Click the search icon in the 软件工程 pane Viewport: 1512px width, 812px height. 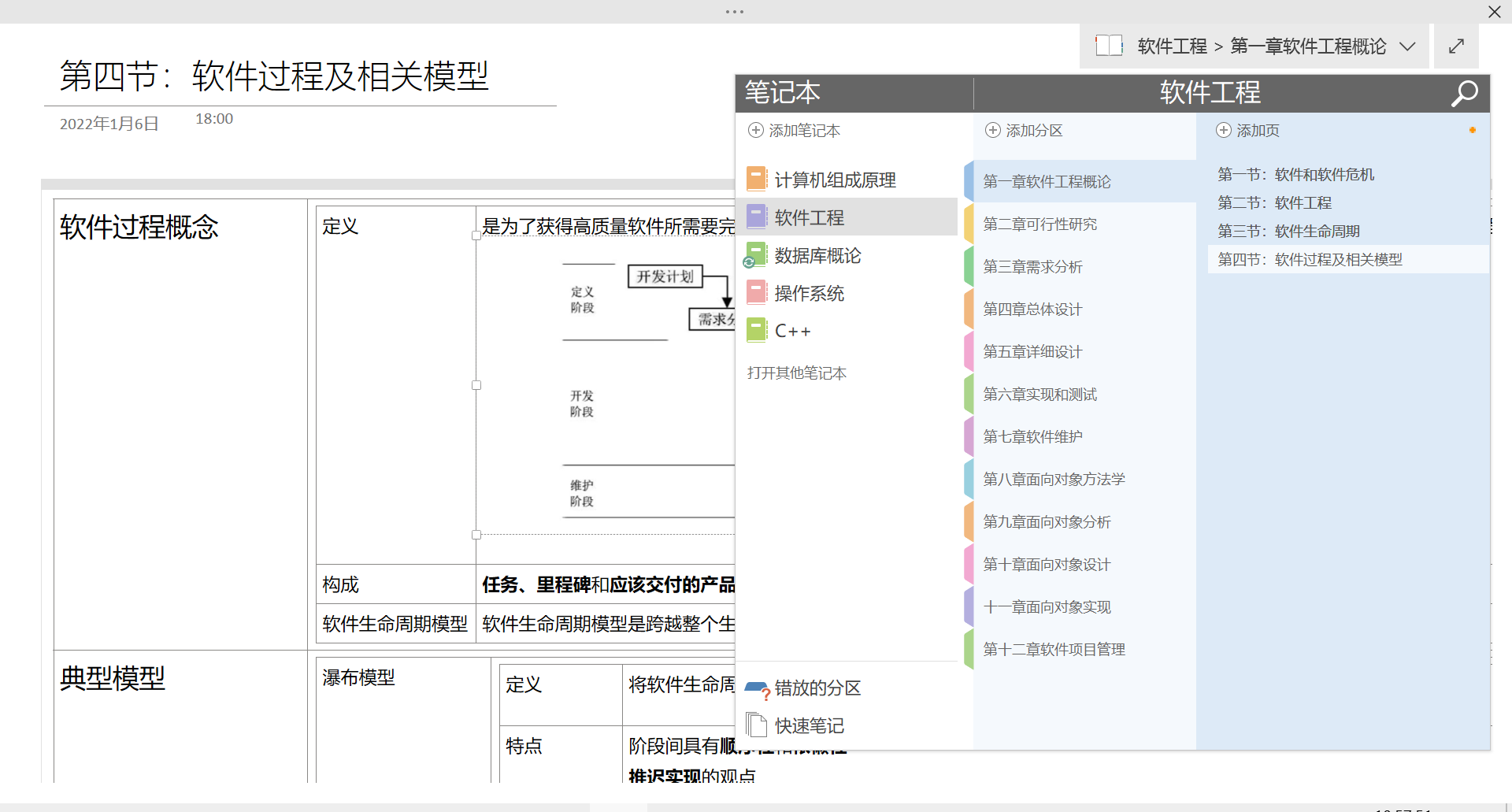1464,94
